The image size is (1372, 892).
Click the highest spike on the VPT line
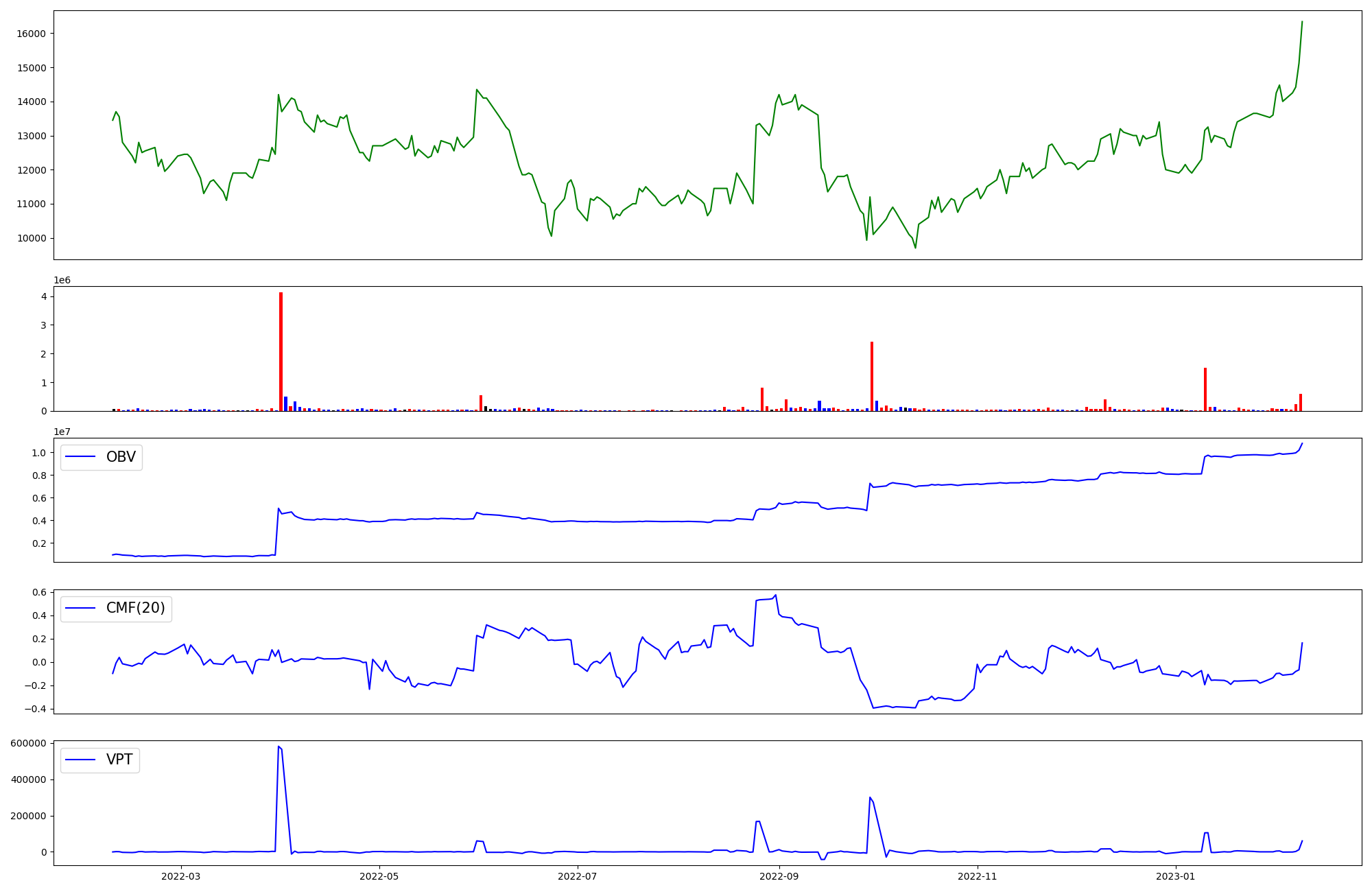click(x=279, y=747)
